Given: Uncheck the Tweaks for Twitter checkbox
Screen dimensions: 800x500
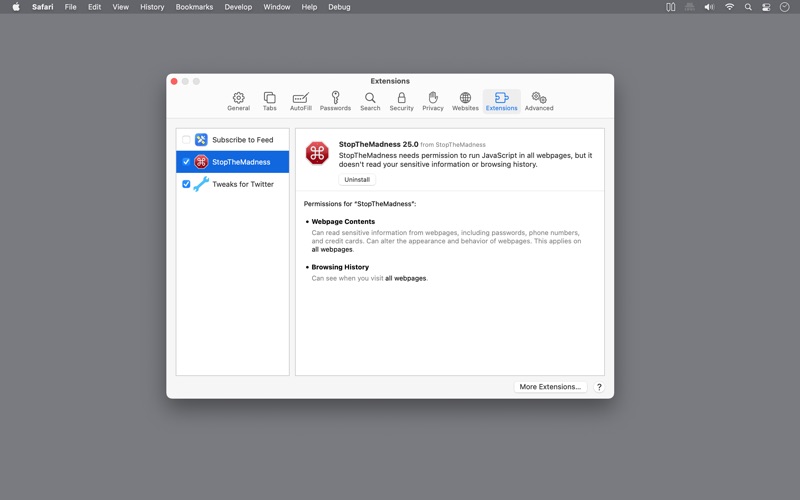Looking at the screenshot, I should (x=186, y=184).
